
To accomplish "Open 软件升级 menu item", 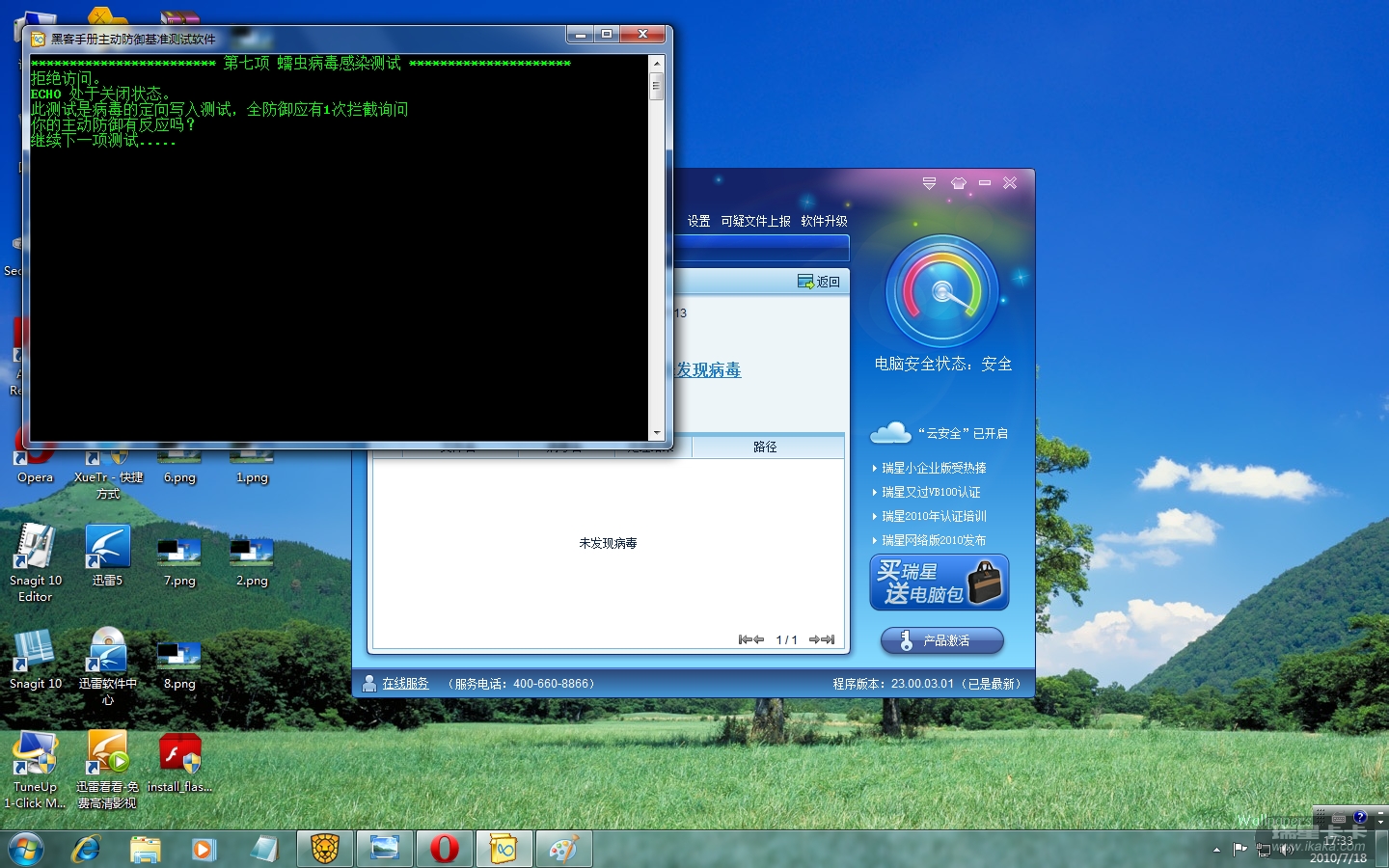I will pyautogui.click(x=824, y=221).
